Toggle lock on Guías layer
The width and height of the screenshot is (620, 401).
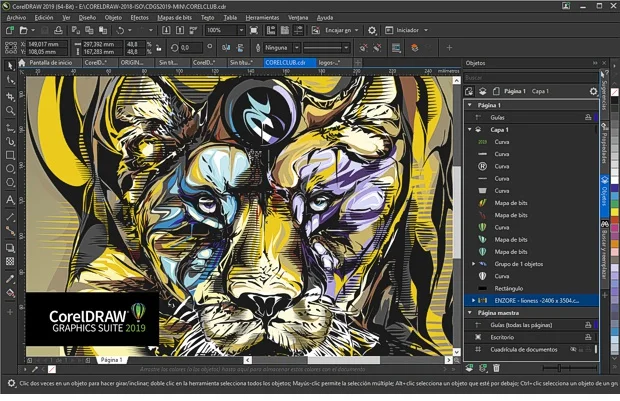pyautogui.click(x=588, y=117)
